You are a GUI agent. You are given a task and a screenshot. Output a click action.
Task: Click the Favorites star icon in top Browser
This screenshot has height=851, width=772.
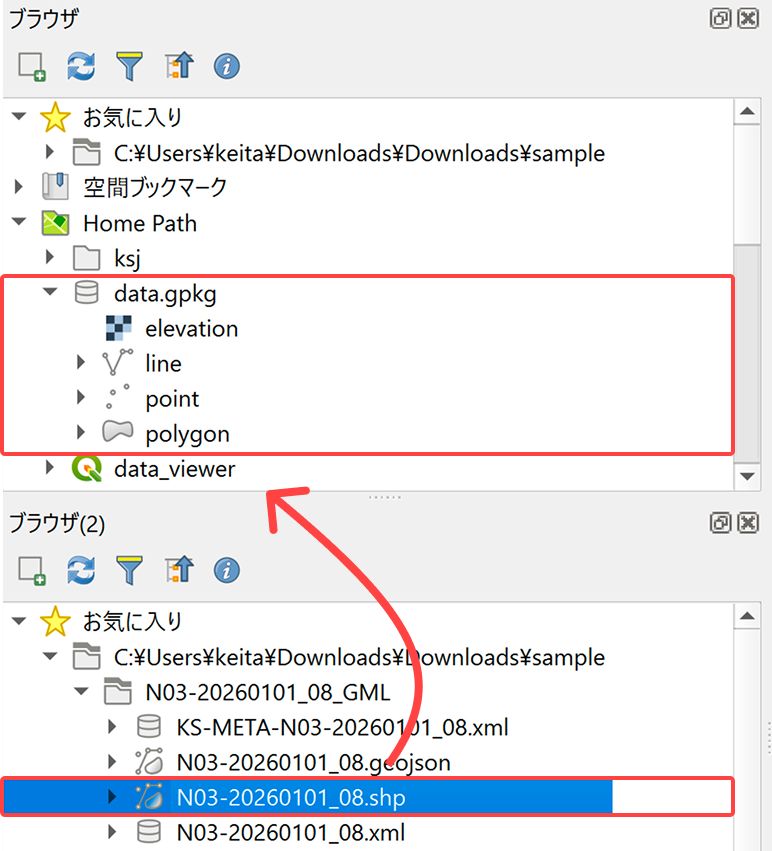(55, 118)
